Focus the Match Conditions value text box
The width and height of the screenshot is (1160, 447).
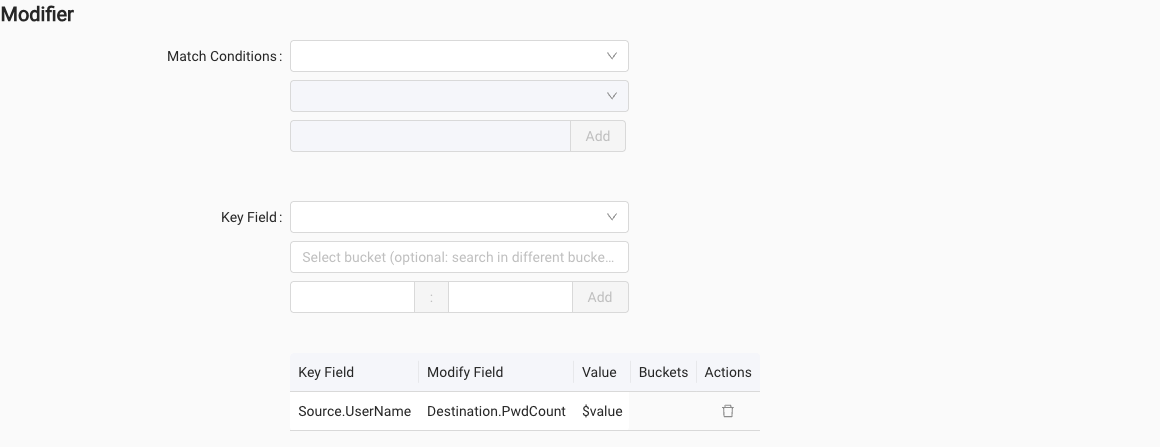430,136
